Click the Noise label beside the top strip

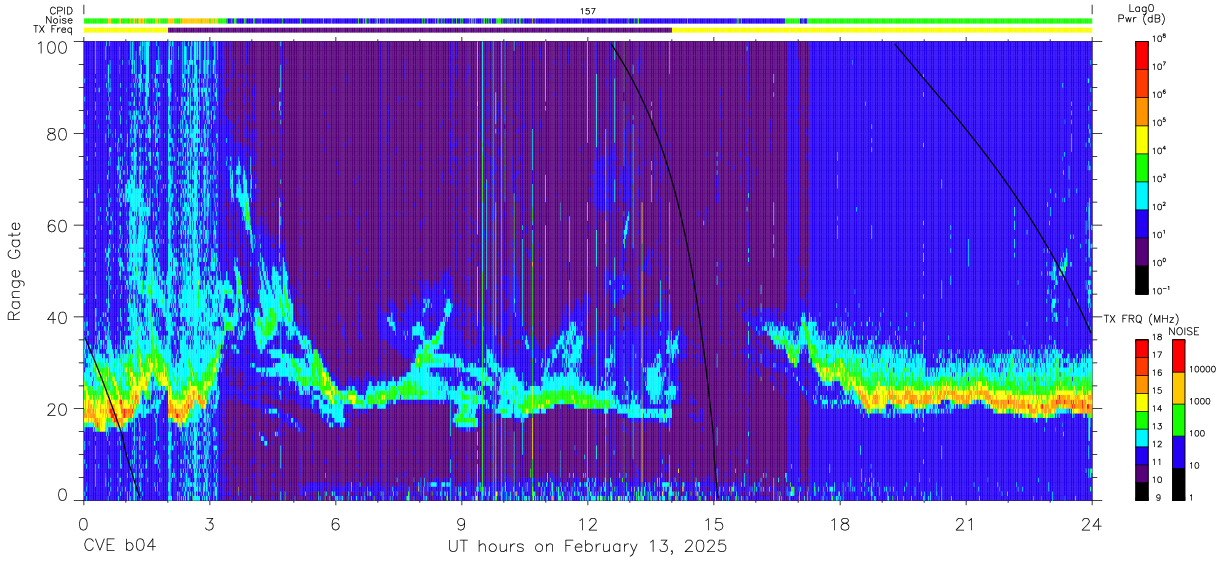59,20
